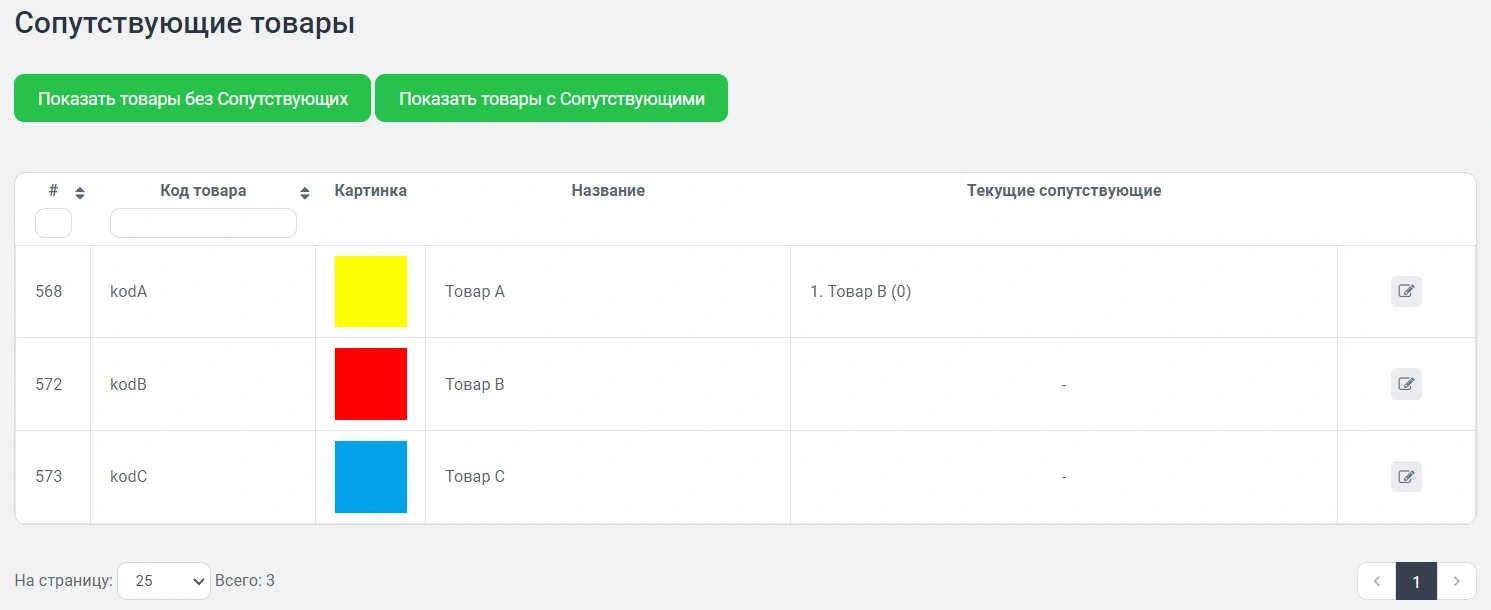
Task: Select the kodB product code cell
Action: tap(129, 384)
